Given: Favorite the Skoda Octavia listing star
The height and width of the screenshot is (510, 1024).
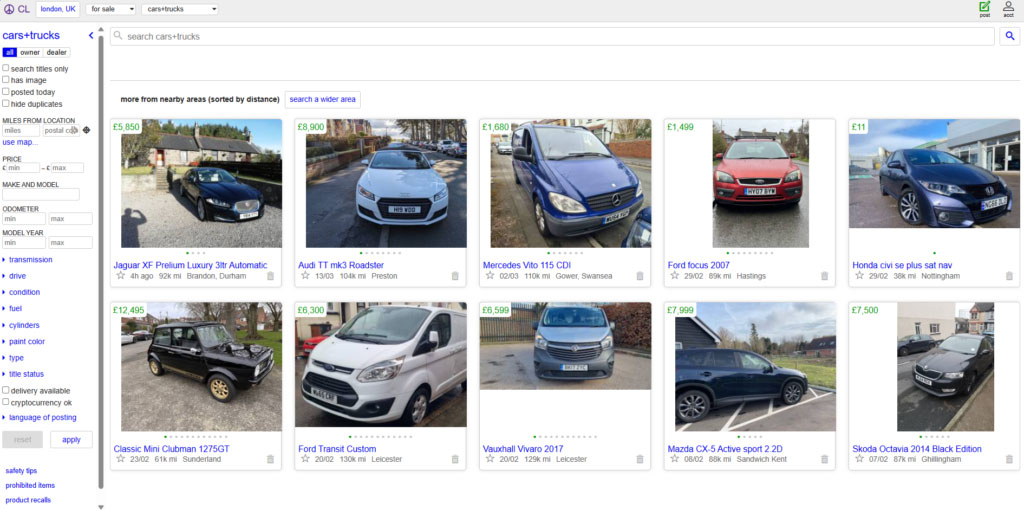Looking at the screenshot, I should (859, 458).
